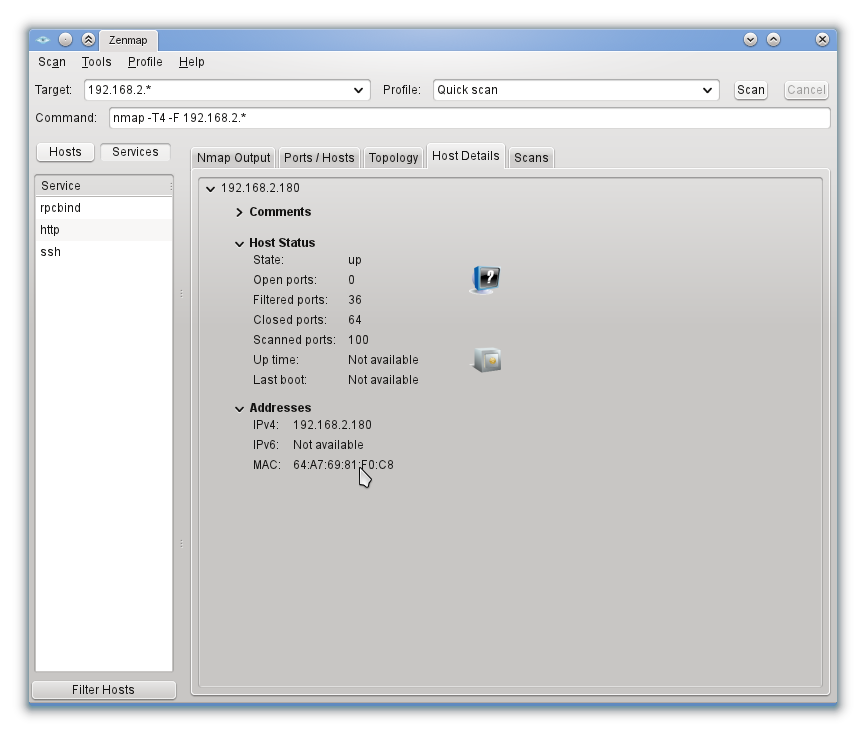Open the Target dropdown list
Screen dimensions: 866x735
coord(358,90)
